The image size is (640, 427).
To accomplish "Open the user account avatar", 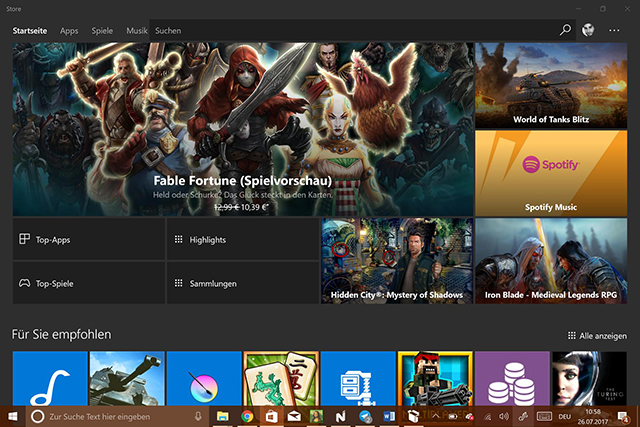I will (x=588, y=30).
